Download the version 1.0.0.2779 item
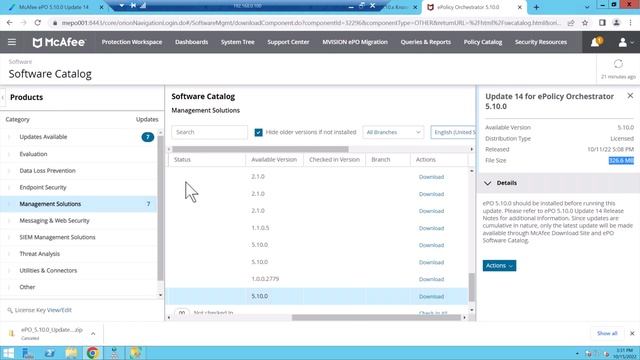Screen dimensions: 640x360 (431, 279)
